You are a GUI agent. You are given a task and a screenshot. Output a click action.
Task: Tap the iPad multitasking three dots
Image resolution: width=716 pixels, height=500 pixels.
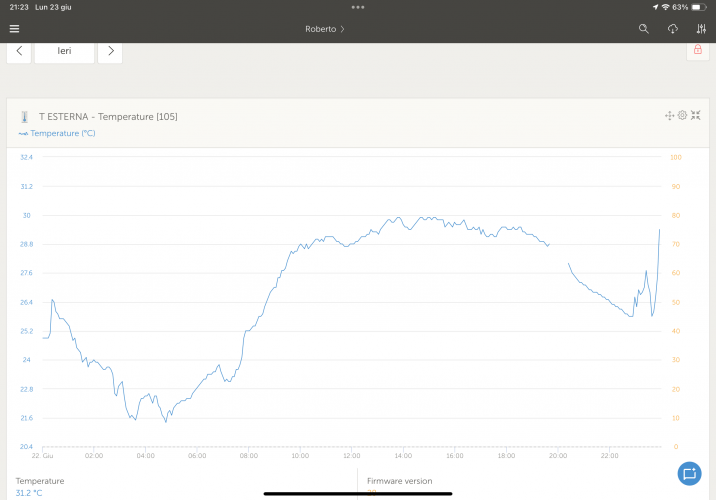pos(358,7)
